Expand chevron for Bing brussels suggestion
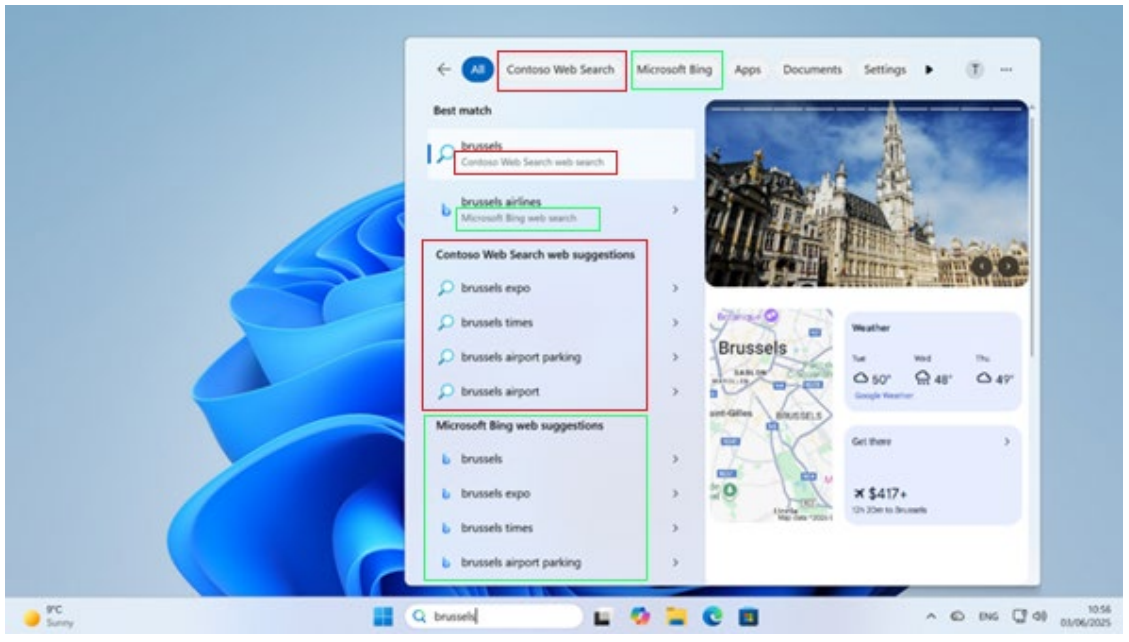This screenshot has height=642, width=1129. [675, 458]
